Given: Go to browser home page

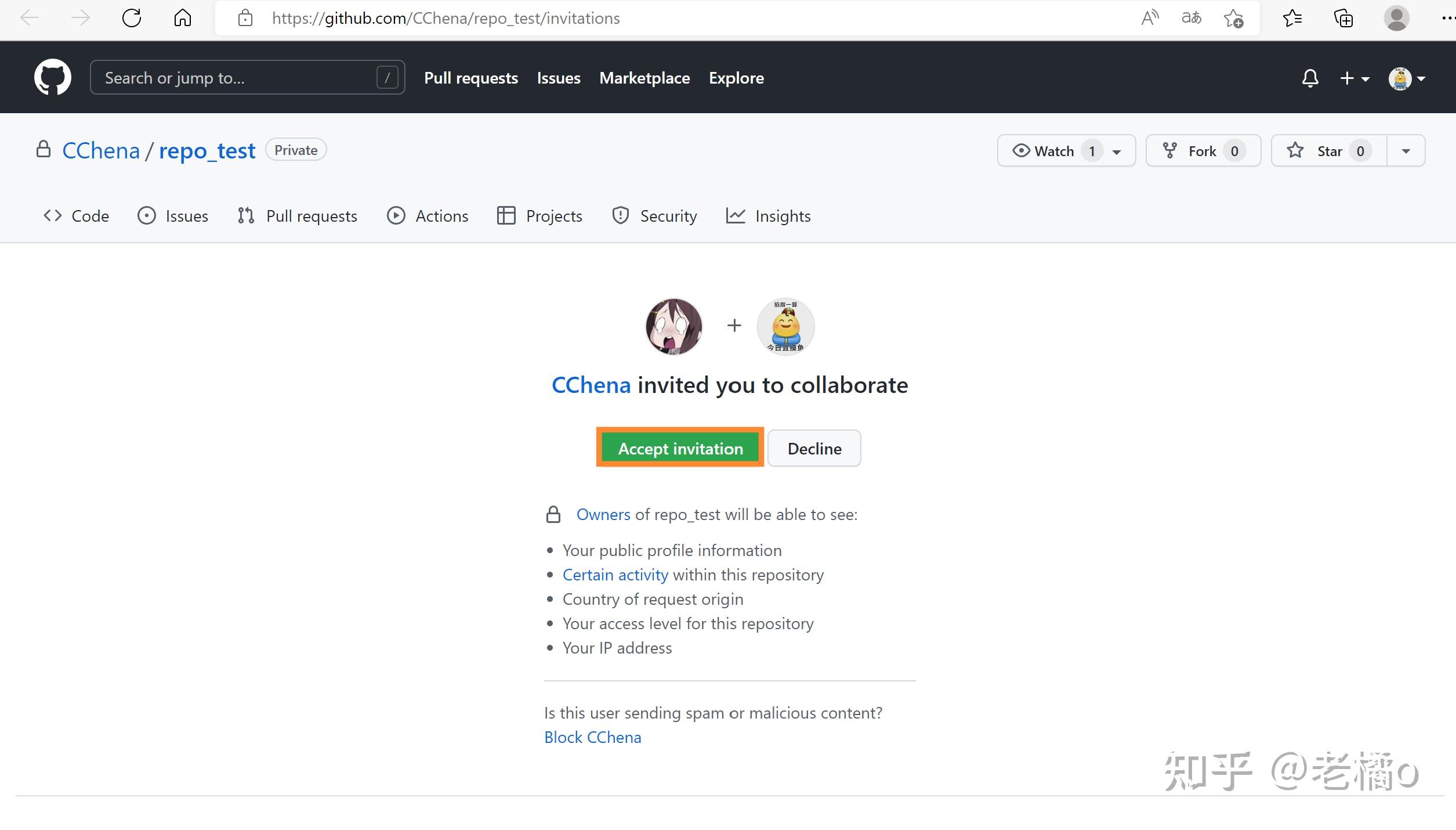Looking at the screenshot, I should pyautogui.click(x=182, y=18).
